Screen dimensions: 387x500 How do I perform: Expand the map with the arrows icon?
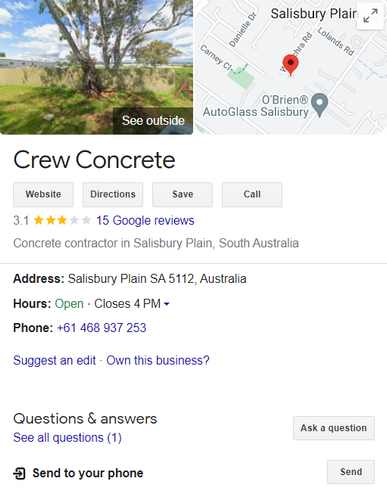[x=370, y=16]
